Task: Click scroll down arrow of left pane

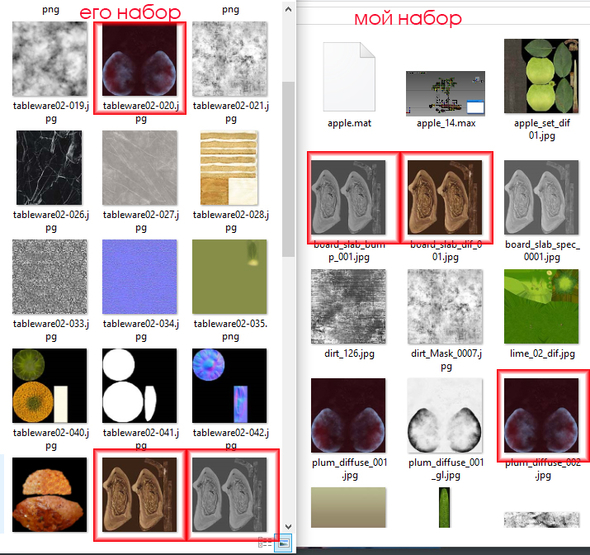Action: pos(288,526)
